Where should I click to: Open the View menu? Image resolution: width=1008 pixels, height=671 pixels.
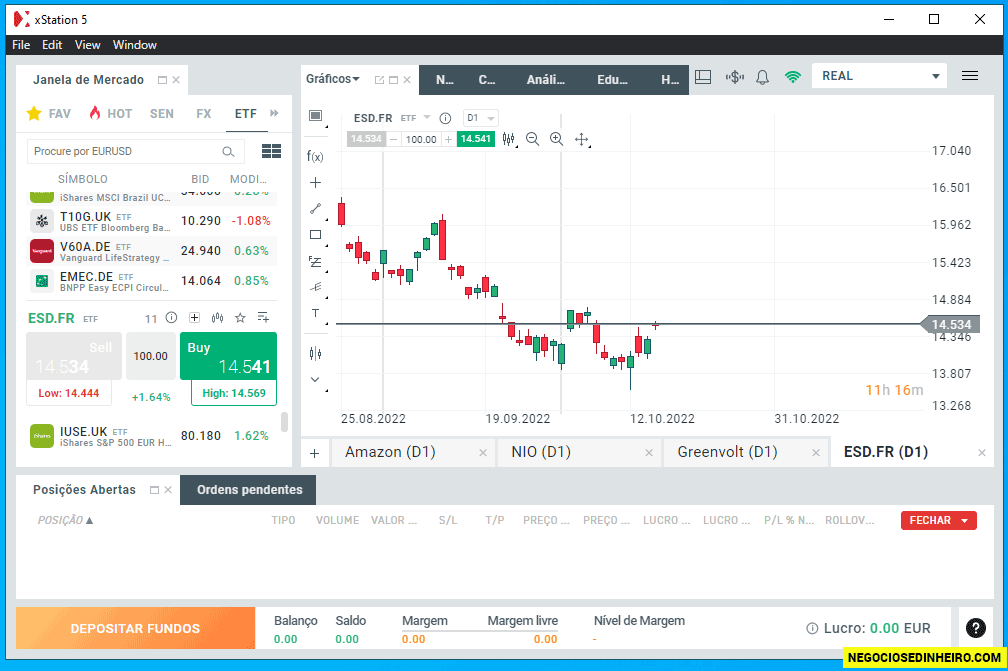pos(87,45)
